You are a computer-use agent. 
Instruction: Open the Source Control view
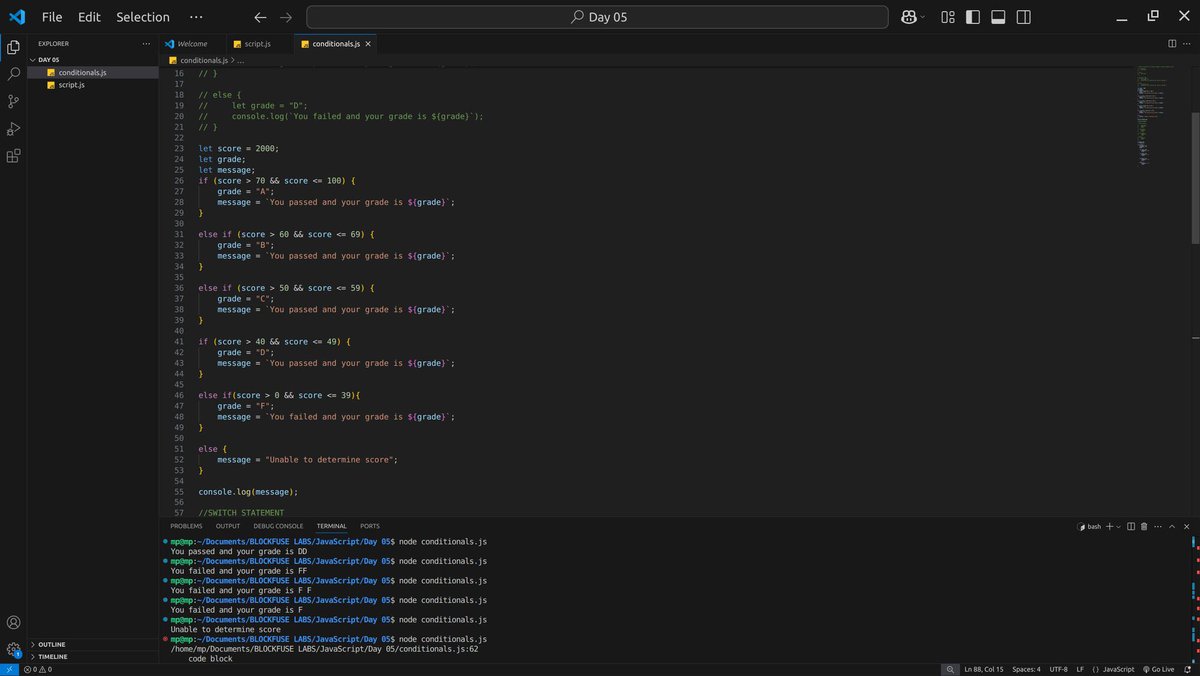pyautogui.click(x=13, y=101)
